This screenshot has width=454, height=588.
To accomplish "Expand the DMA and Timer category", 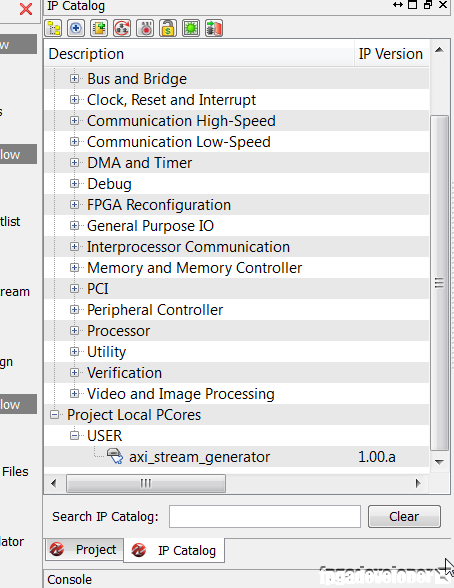I will point(74,163).
